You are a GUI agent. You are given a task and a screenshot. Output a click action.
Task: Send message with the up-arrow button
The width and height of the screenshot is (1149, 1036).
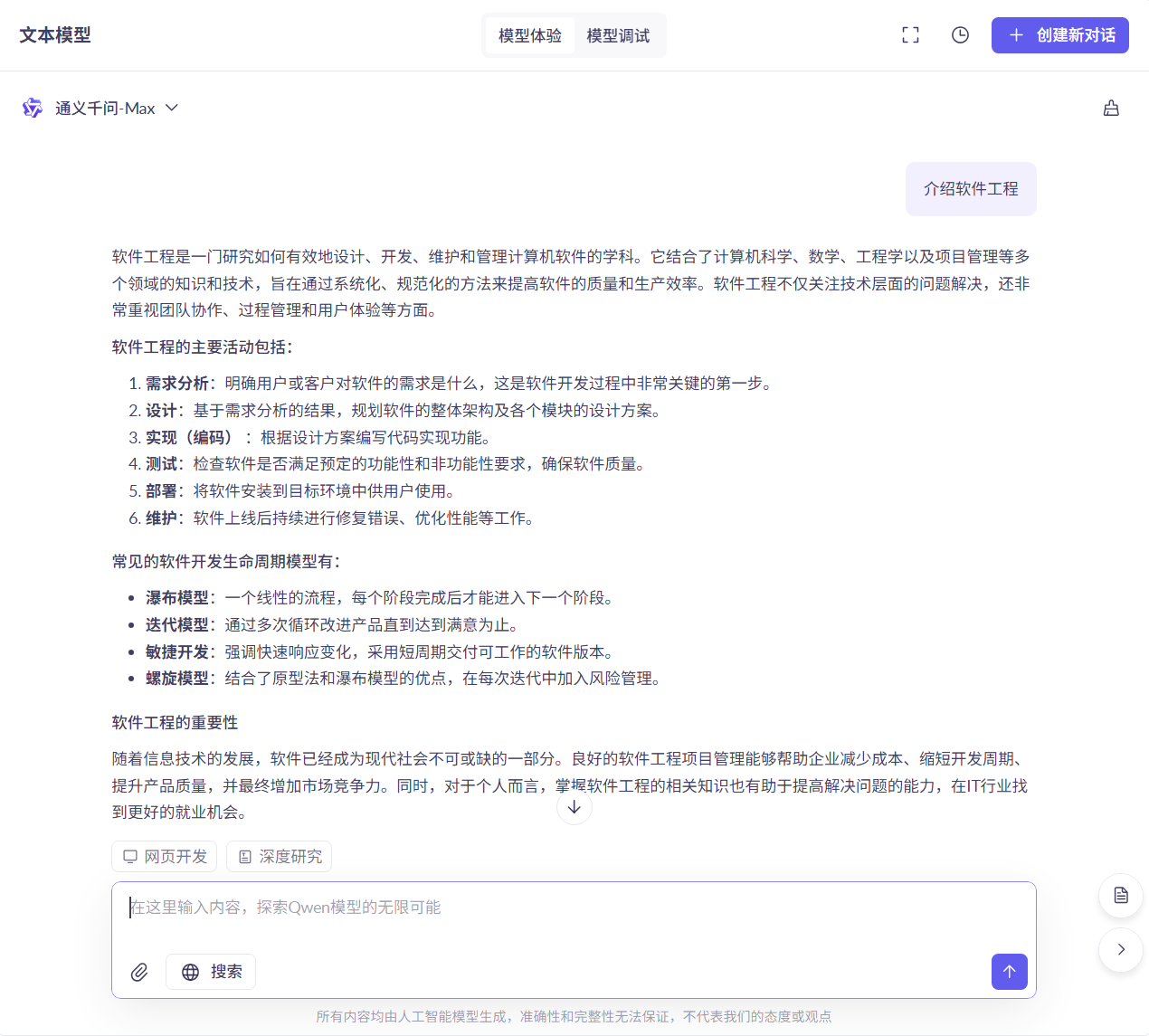point(1010,972)
